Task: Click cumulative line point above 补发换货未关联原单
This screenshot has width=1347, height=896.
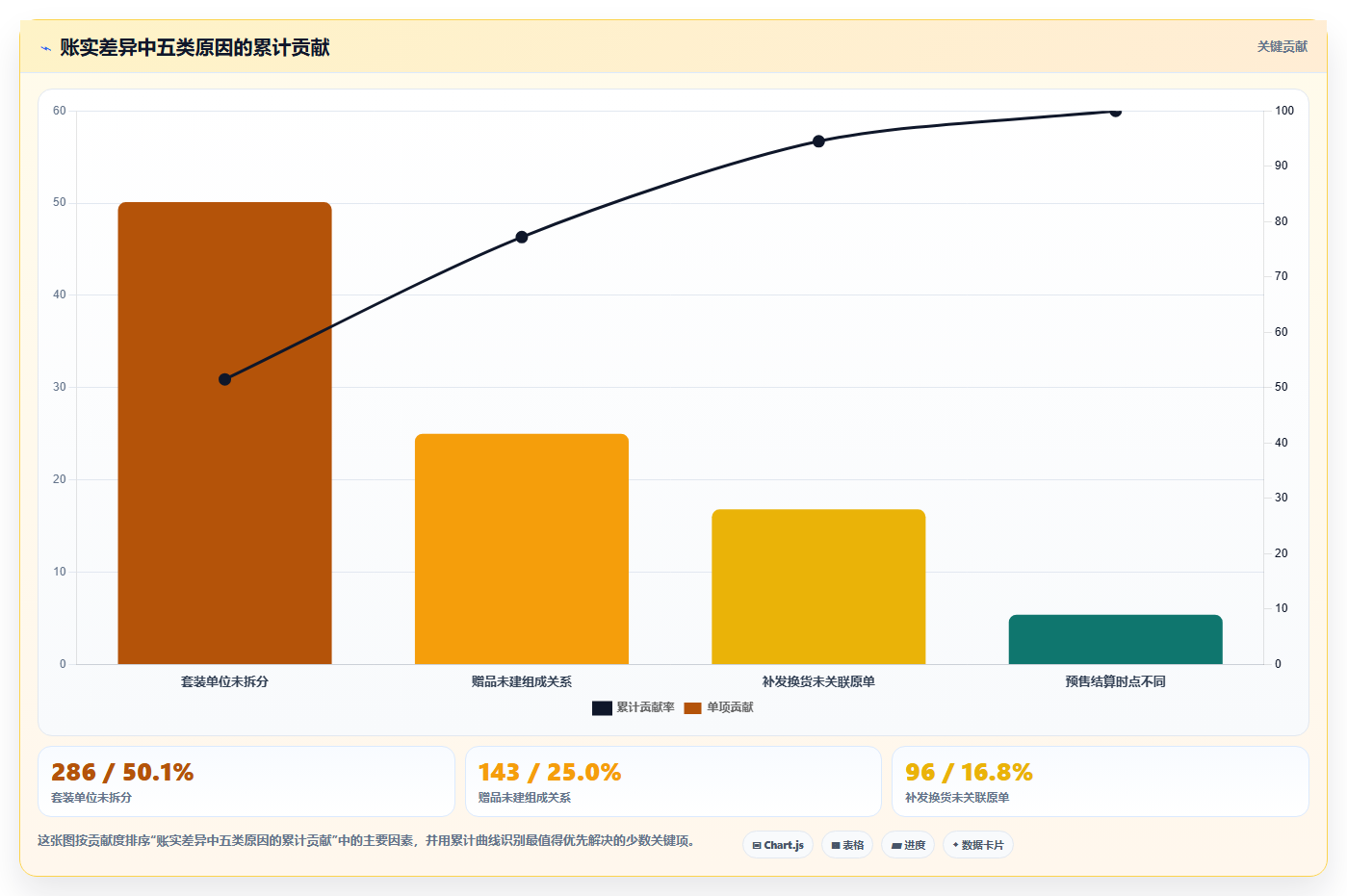Action: 818,141
